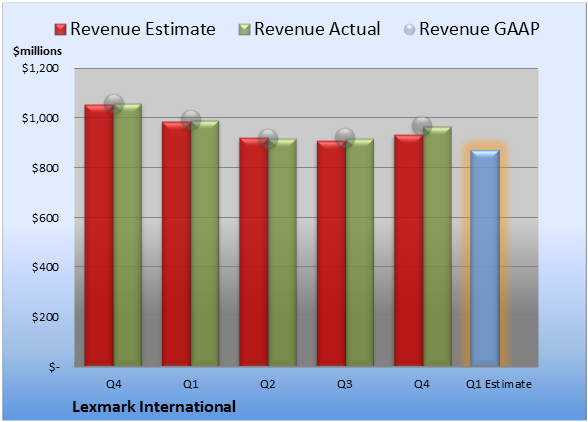
Task: Click the green Revenue Actual legend swatch
Action: tap(244, 30)
